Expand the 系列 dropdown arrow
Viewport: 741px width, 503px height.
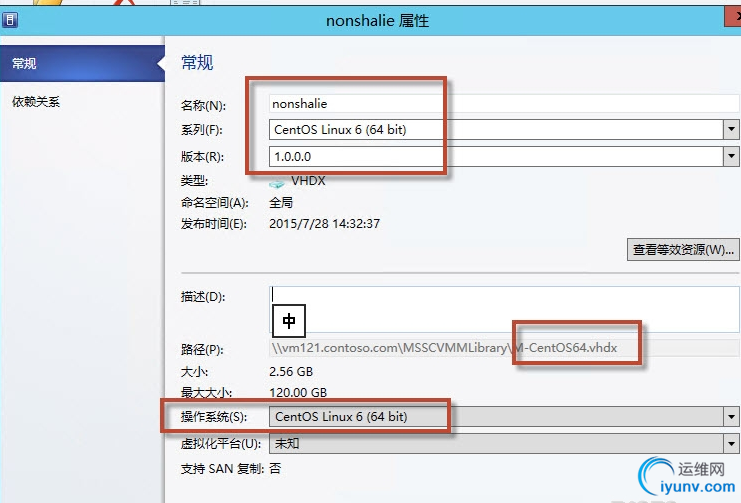tap(731, 130)
